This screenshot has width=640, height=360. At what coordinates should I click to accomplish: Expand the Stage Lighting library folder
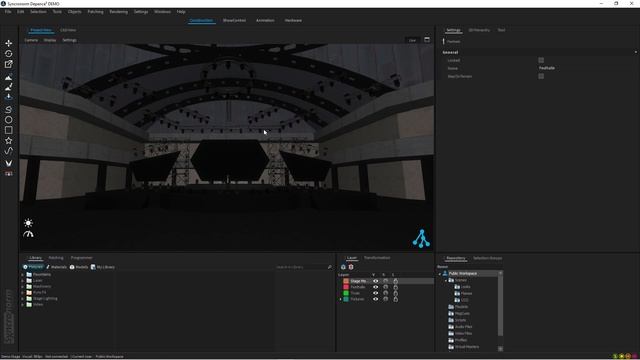tap(23, 299)
